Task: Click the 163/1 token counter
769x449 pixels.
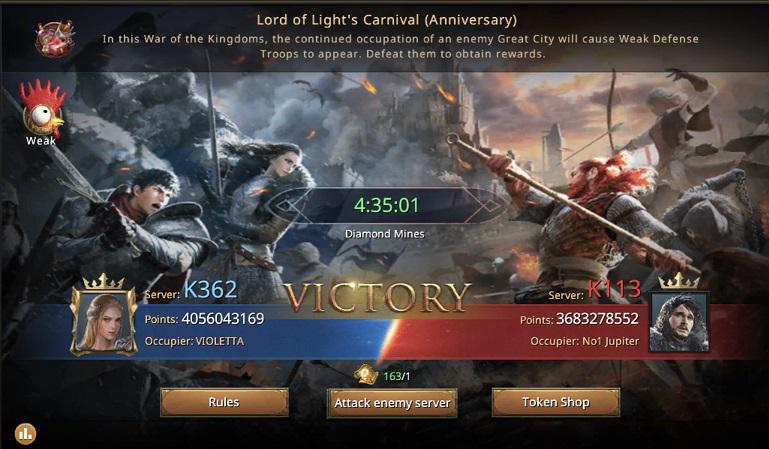Action: [x=396, y=376]
